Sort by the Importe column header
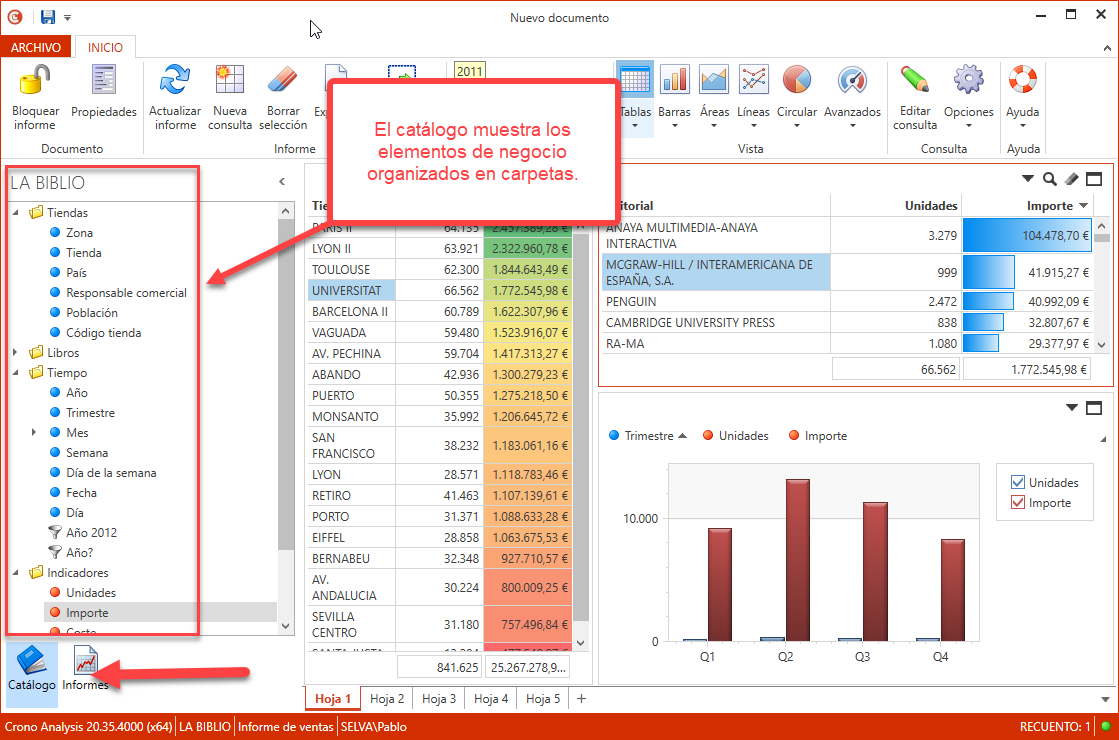This screenshot has height=740, width=1119. click(1048, 206)
